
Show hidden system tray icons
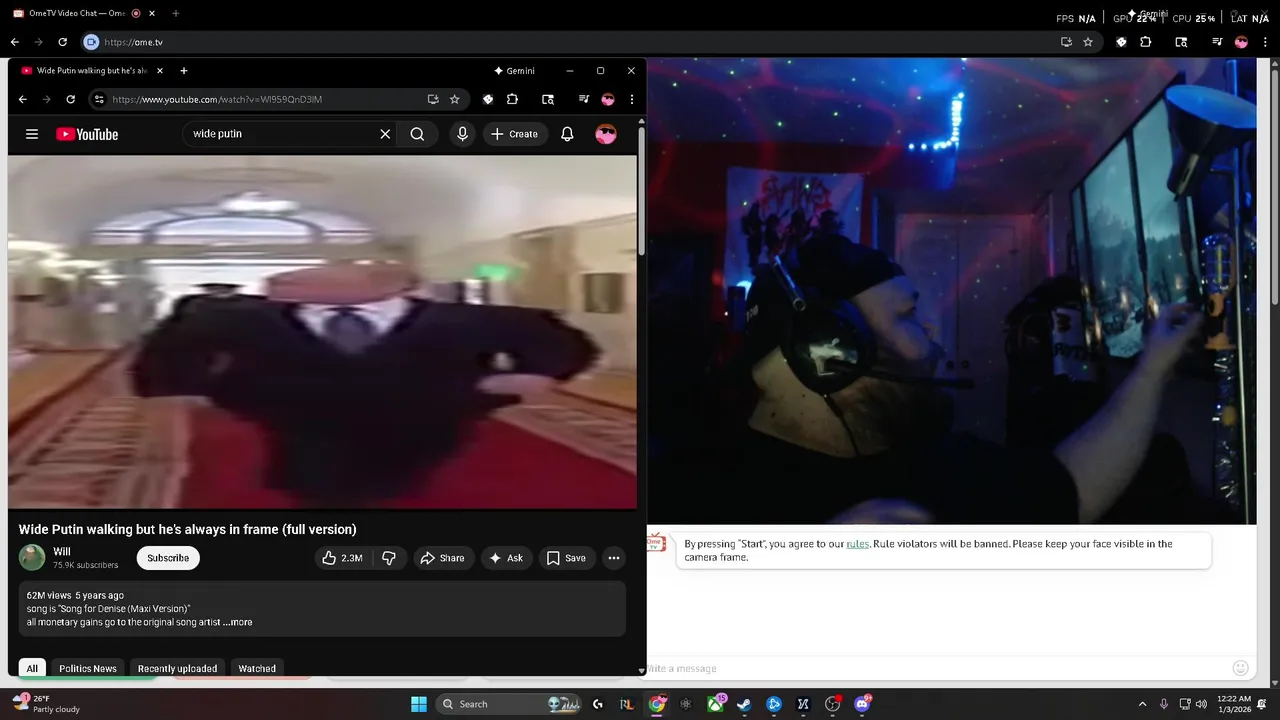click(1142, 704)
